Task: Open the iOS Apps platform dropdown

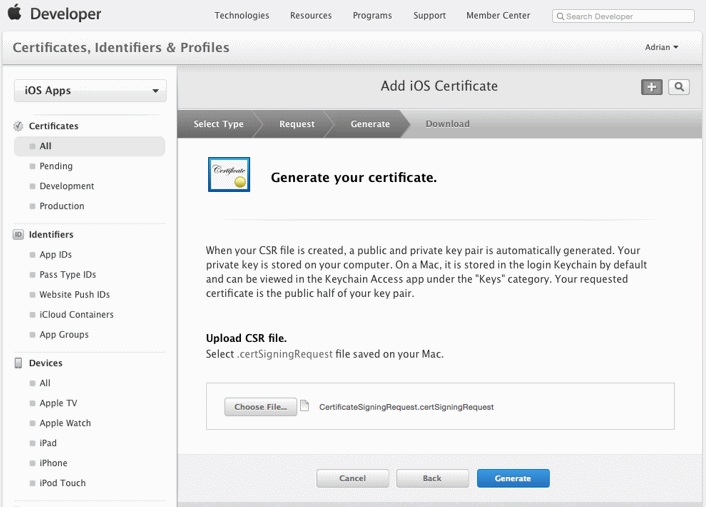Action: [x=90, y=91]
